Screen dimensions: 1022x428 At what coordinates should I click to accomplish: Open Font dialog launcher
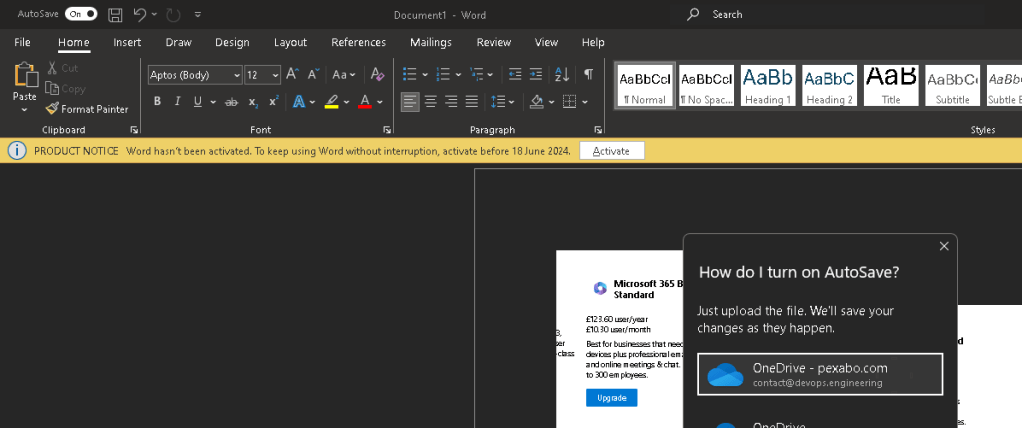(x=387, y=130)
